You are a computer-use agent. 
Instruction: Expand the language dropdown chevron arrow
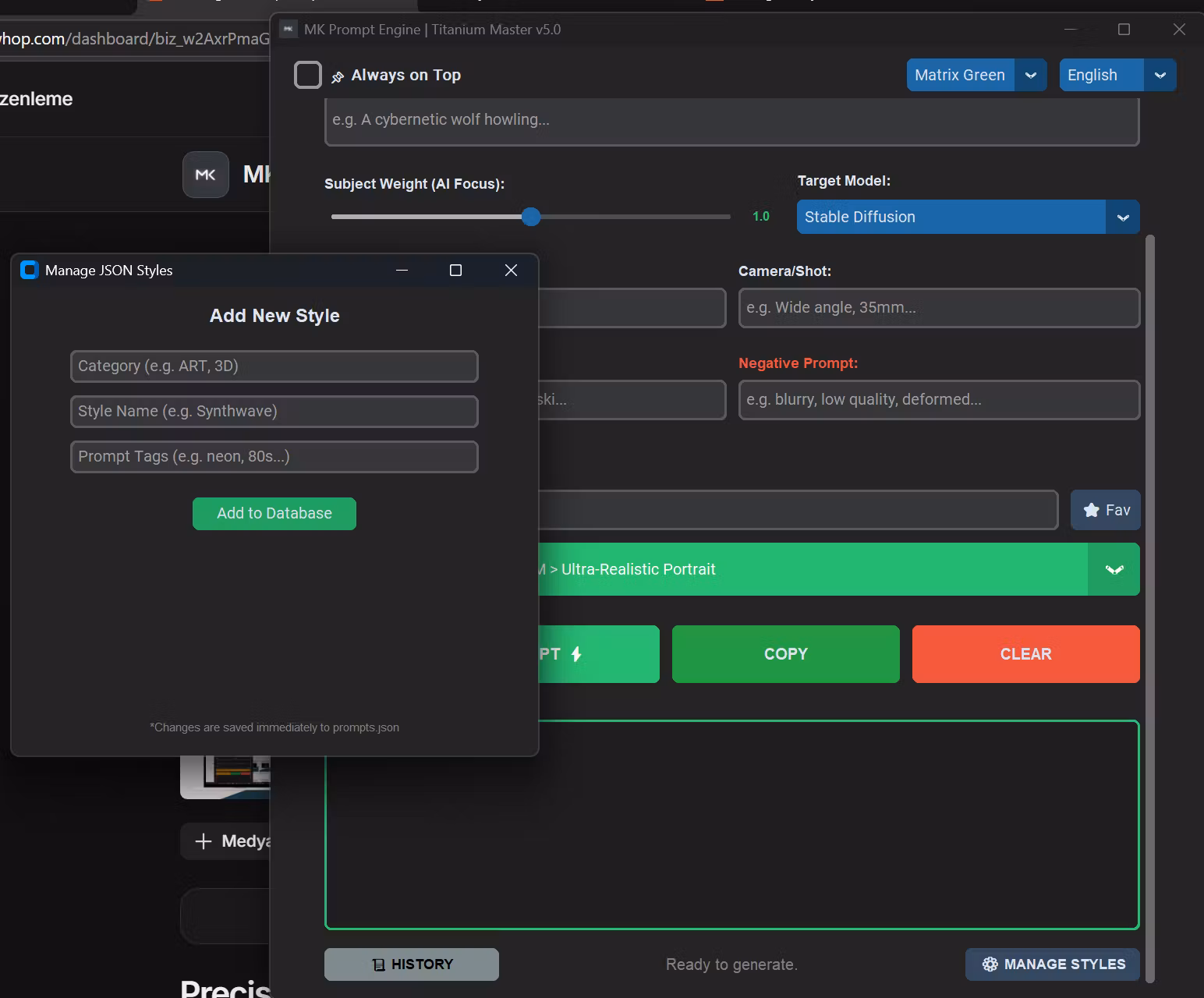(x=1160, y=75)
